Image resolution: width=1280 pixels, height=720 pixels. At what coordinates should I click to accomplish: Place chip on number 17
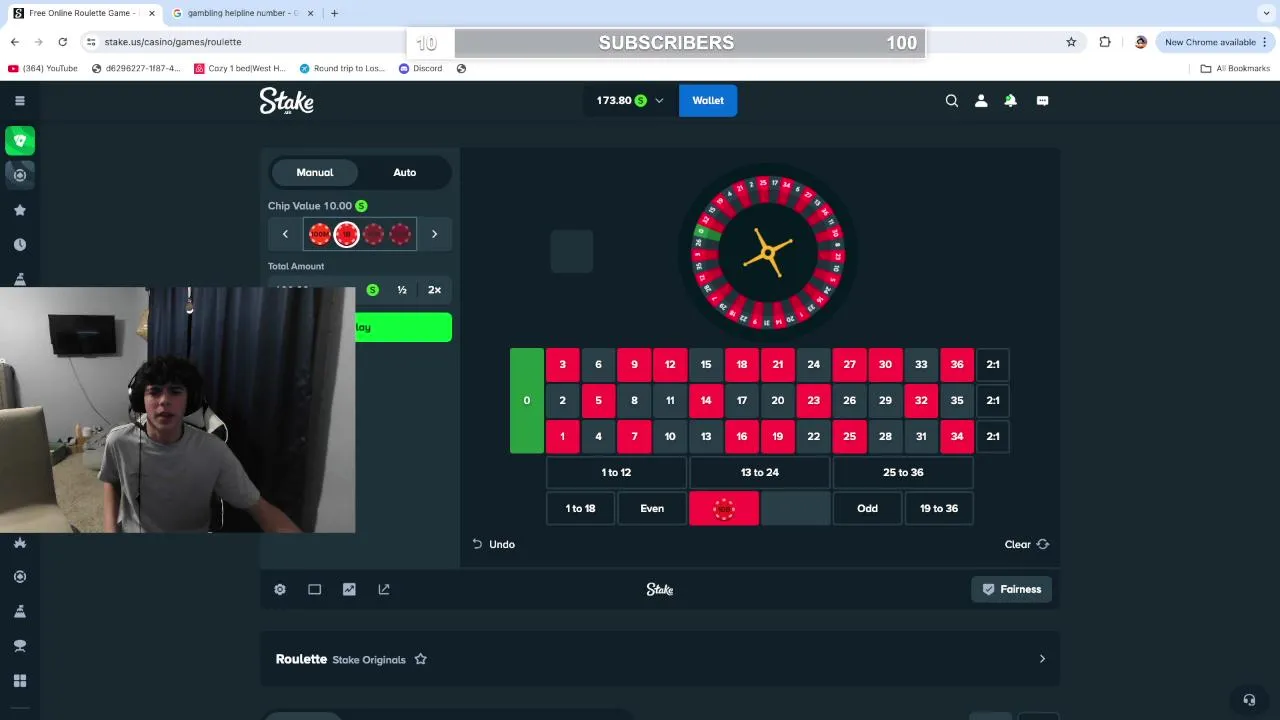742,400
